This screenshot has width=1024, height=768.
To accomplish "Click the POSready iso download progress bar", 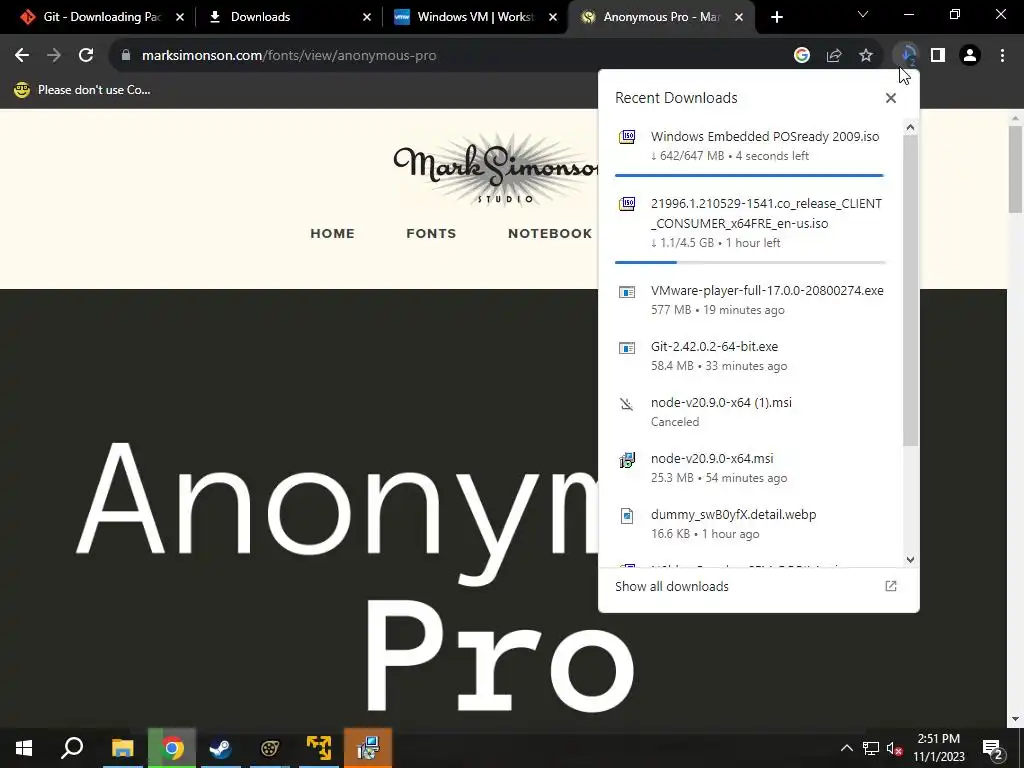I will (750, 176).
